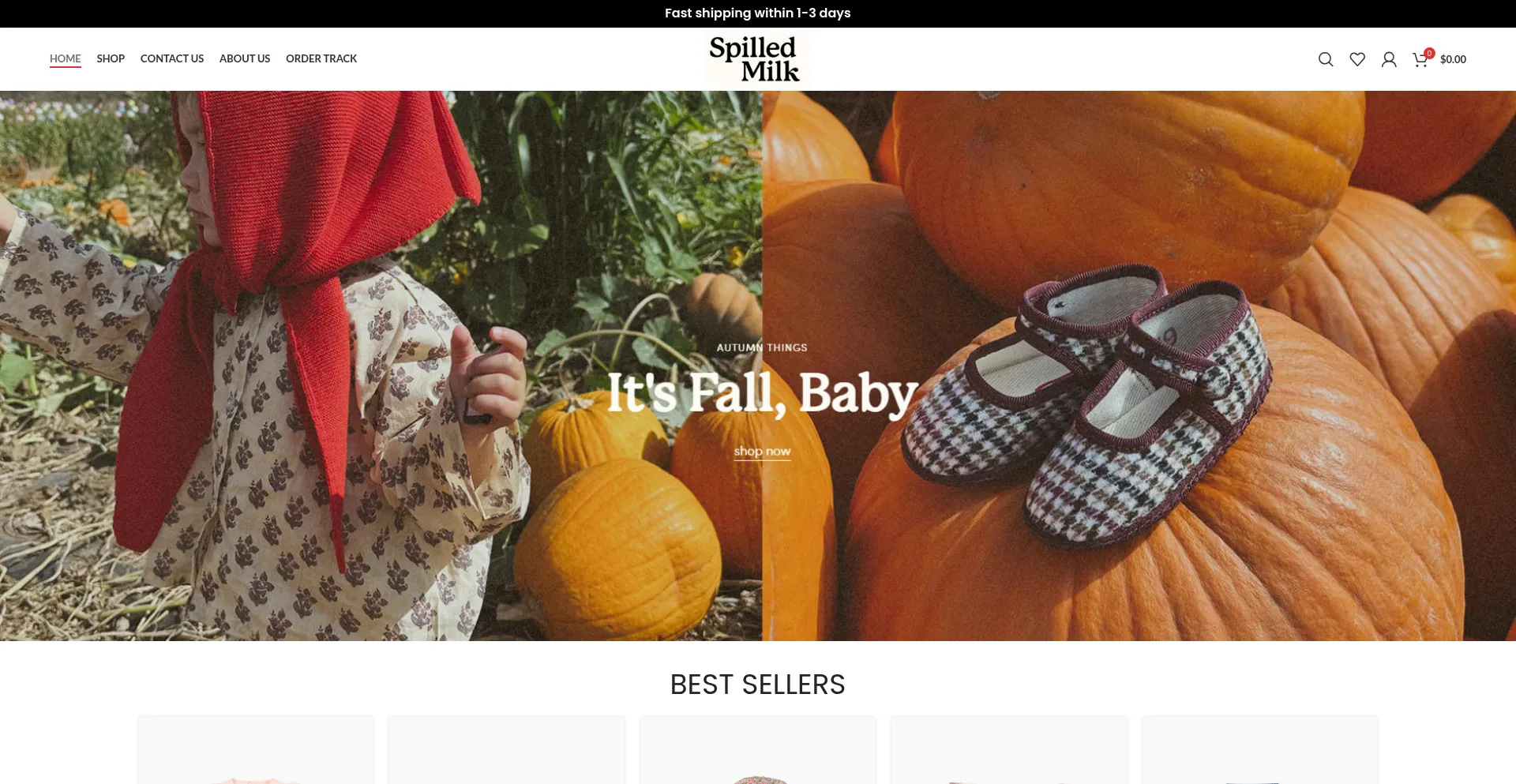Select the ABOUT US menu entry
1516x784 pixels.
tap(245, 58)
